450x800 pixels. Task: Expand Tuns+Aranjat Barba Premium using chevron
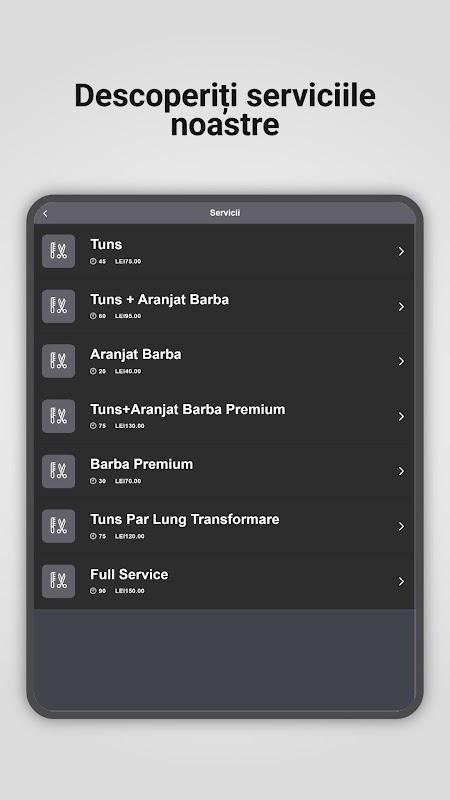pyautogui.click(x=402, y=416)
